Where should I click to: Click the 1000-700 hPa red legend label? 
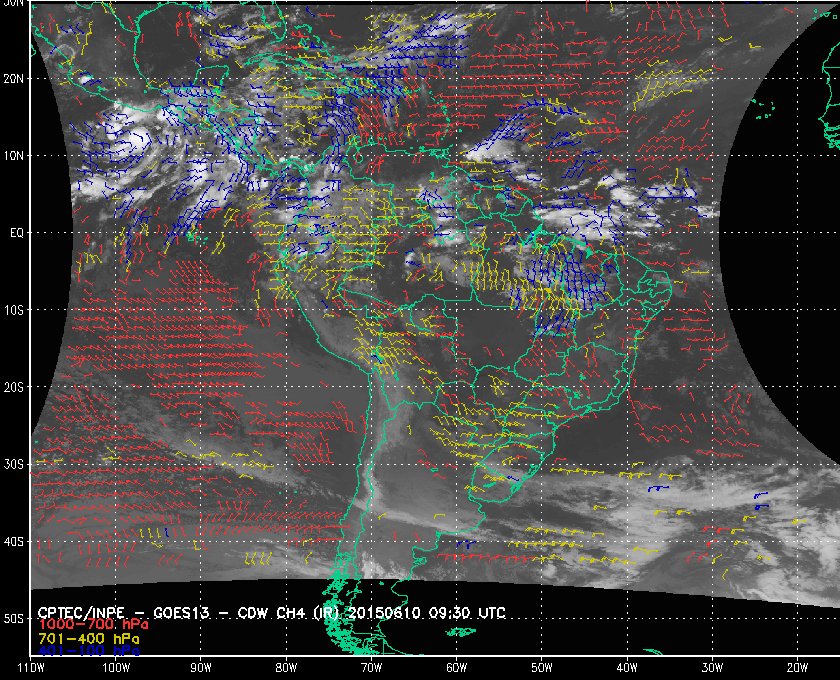click(x=93, y=625)
